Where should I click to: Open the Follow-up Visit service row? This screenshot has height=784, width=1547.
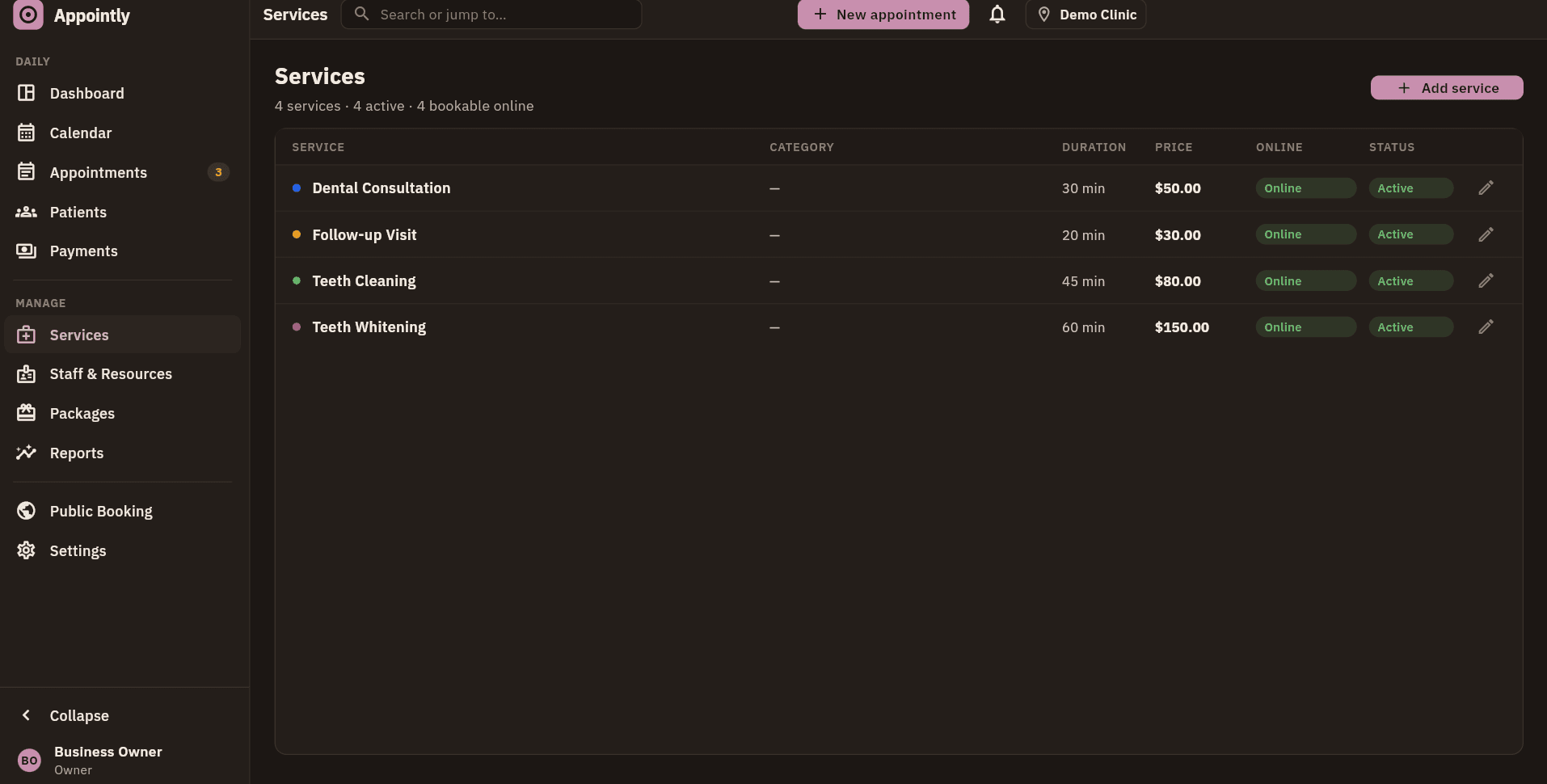click(x=899, y=234)
